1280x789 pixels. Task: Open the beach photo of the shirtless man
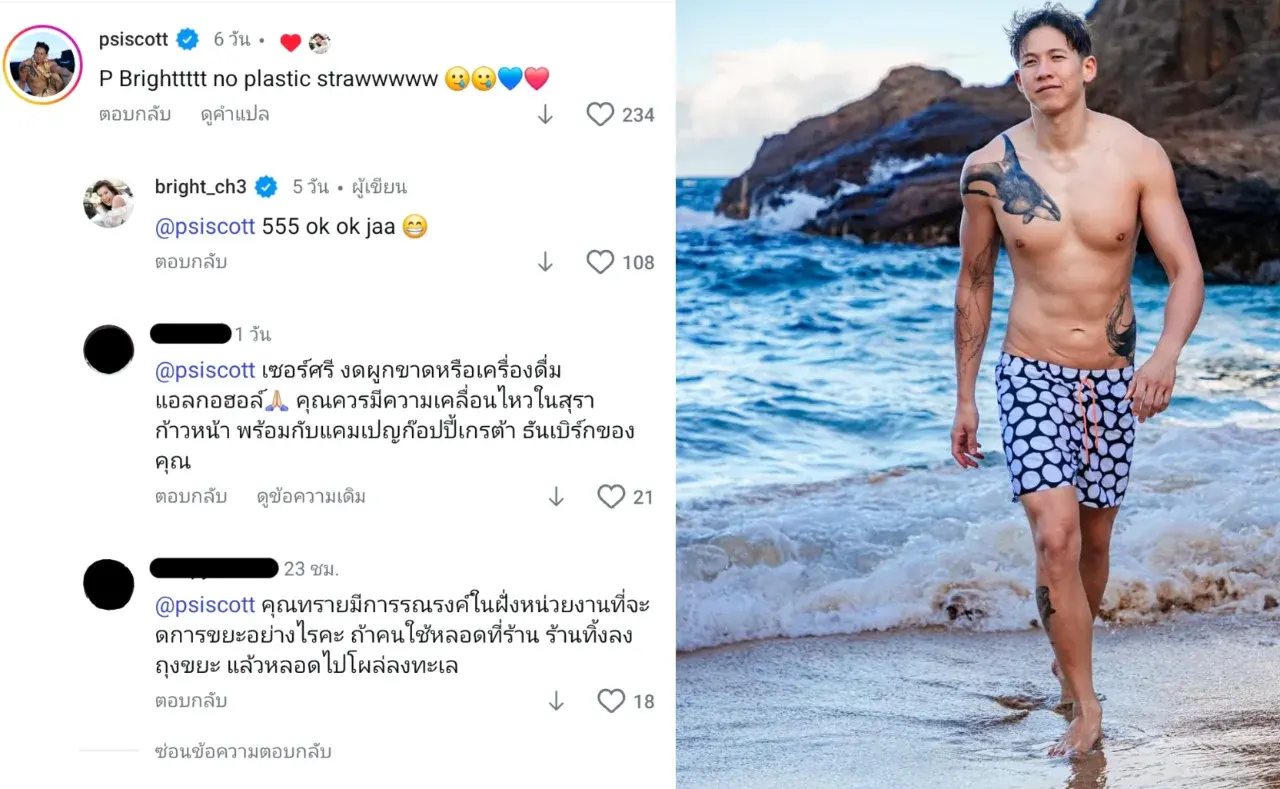pos(978,394)
